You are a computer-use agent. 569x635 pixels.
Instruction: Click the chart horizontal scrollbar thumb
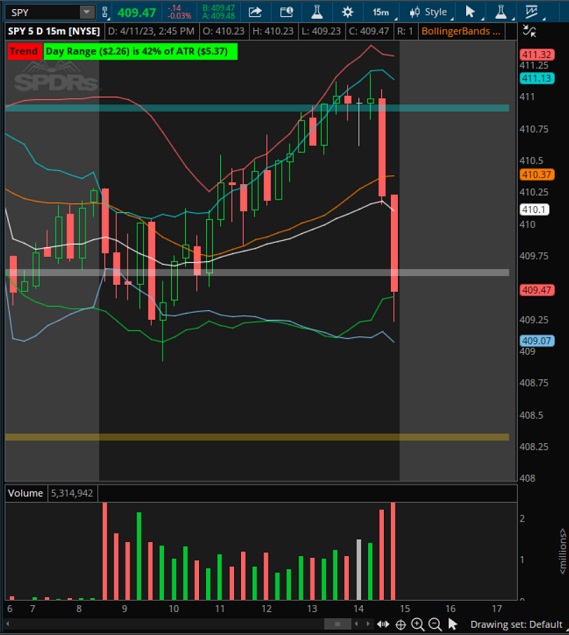[337, 624]
